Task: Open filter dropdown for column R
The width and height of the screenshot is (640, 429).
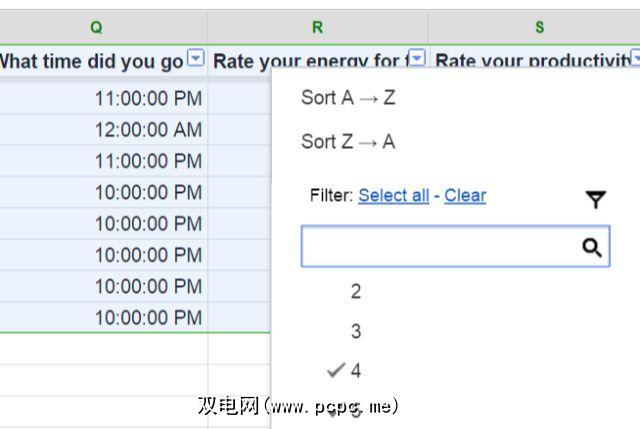Action: tap(417, 59)
